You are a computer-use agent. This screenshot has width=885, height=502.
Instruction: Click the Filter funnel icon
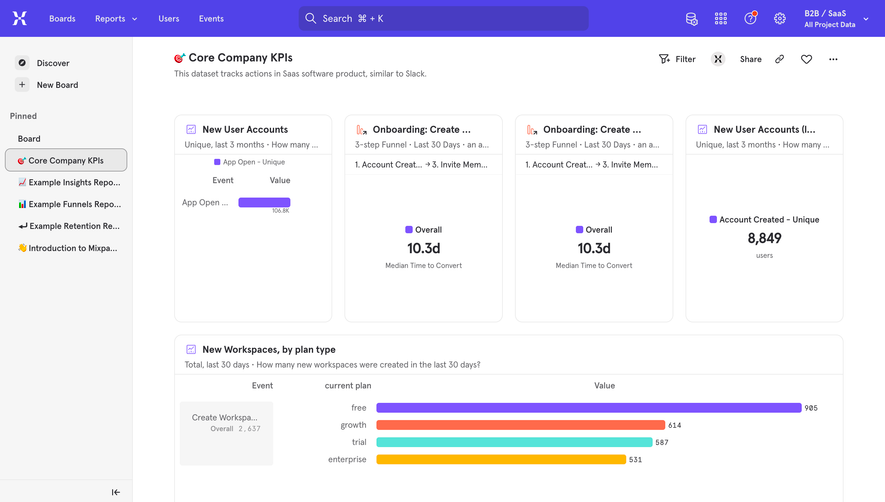(x=664, y=59)
